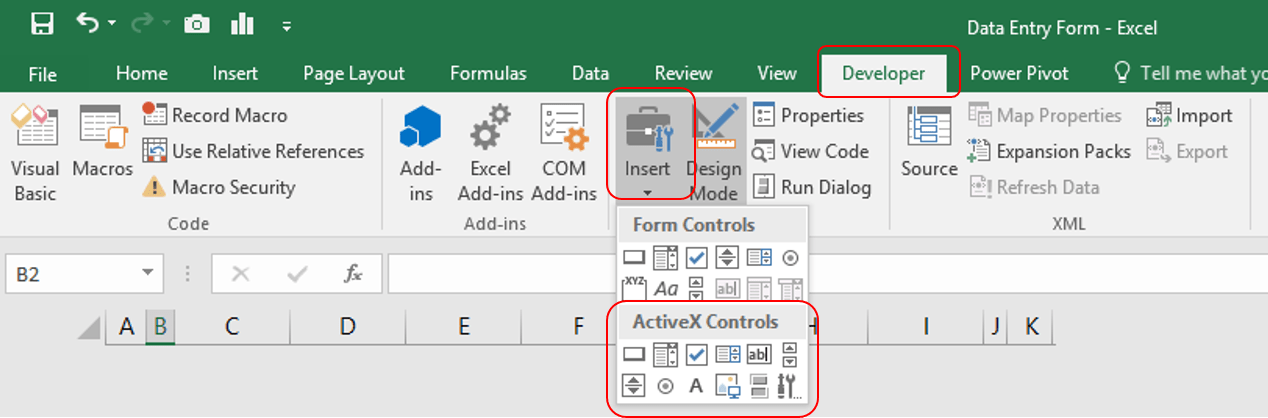Open the File menu

point(43,73)
